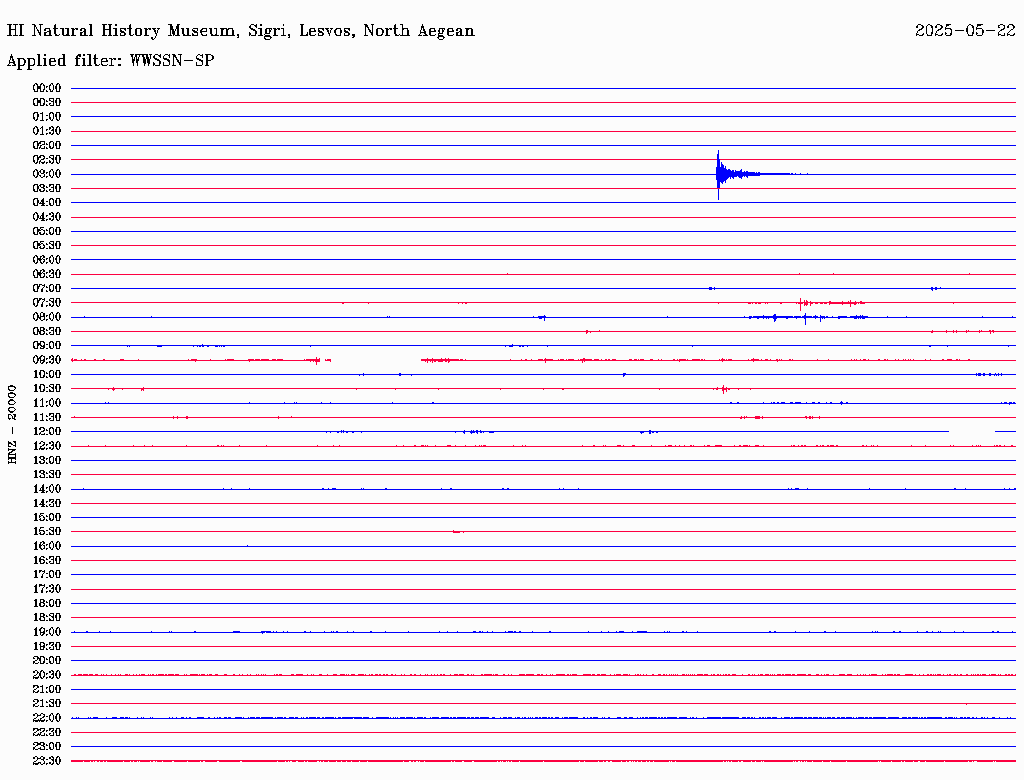Select the 06:00 time label
This screenshot has width=1024, height=780.
(47, 260)
